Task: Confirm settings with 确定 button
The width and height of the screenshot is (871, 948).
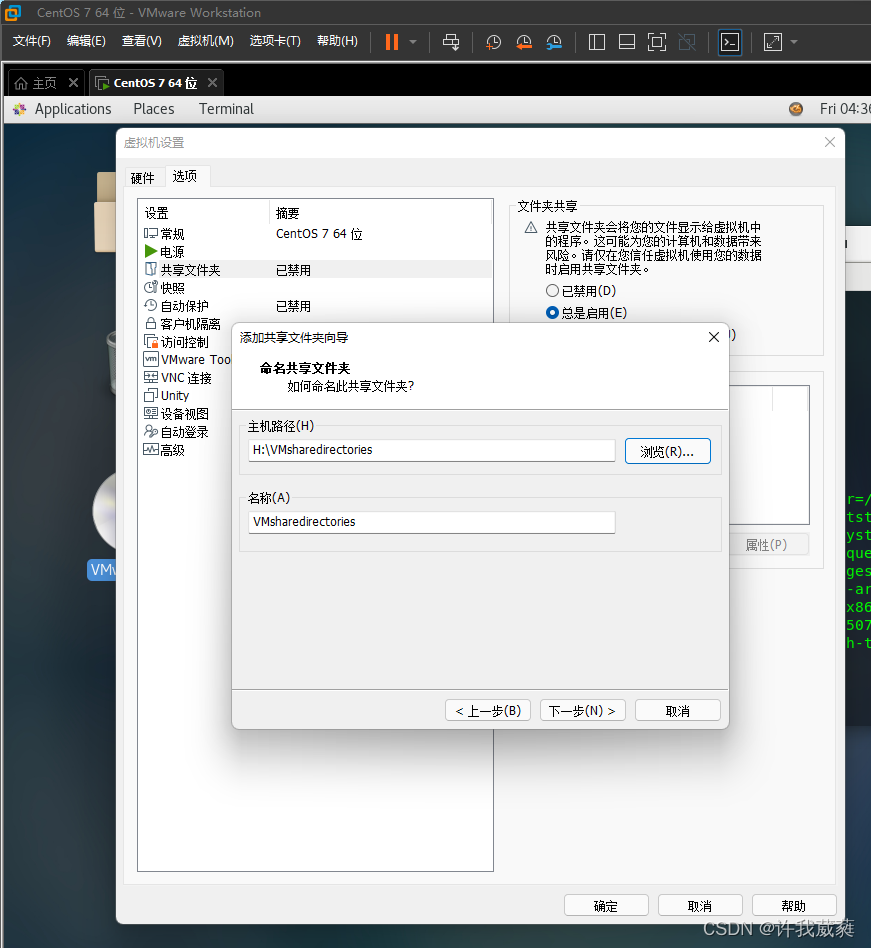Action: (606, 906)
